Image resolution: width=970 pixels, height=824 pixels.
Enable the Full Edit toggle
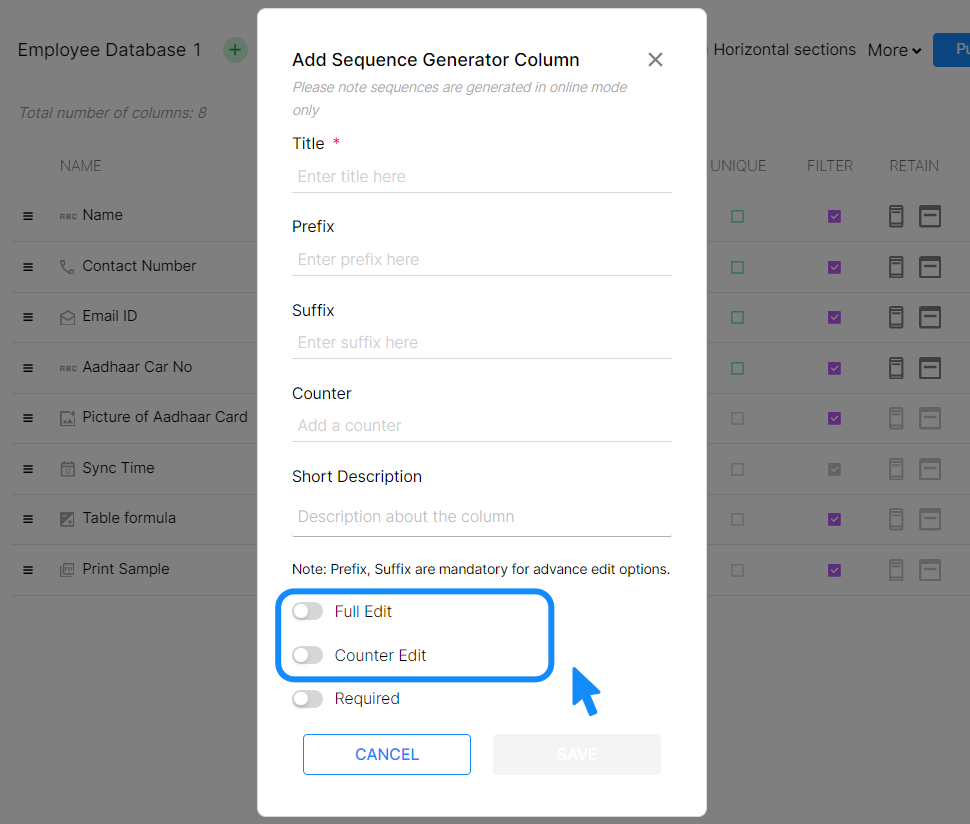(308, 611)
